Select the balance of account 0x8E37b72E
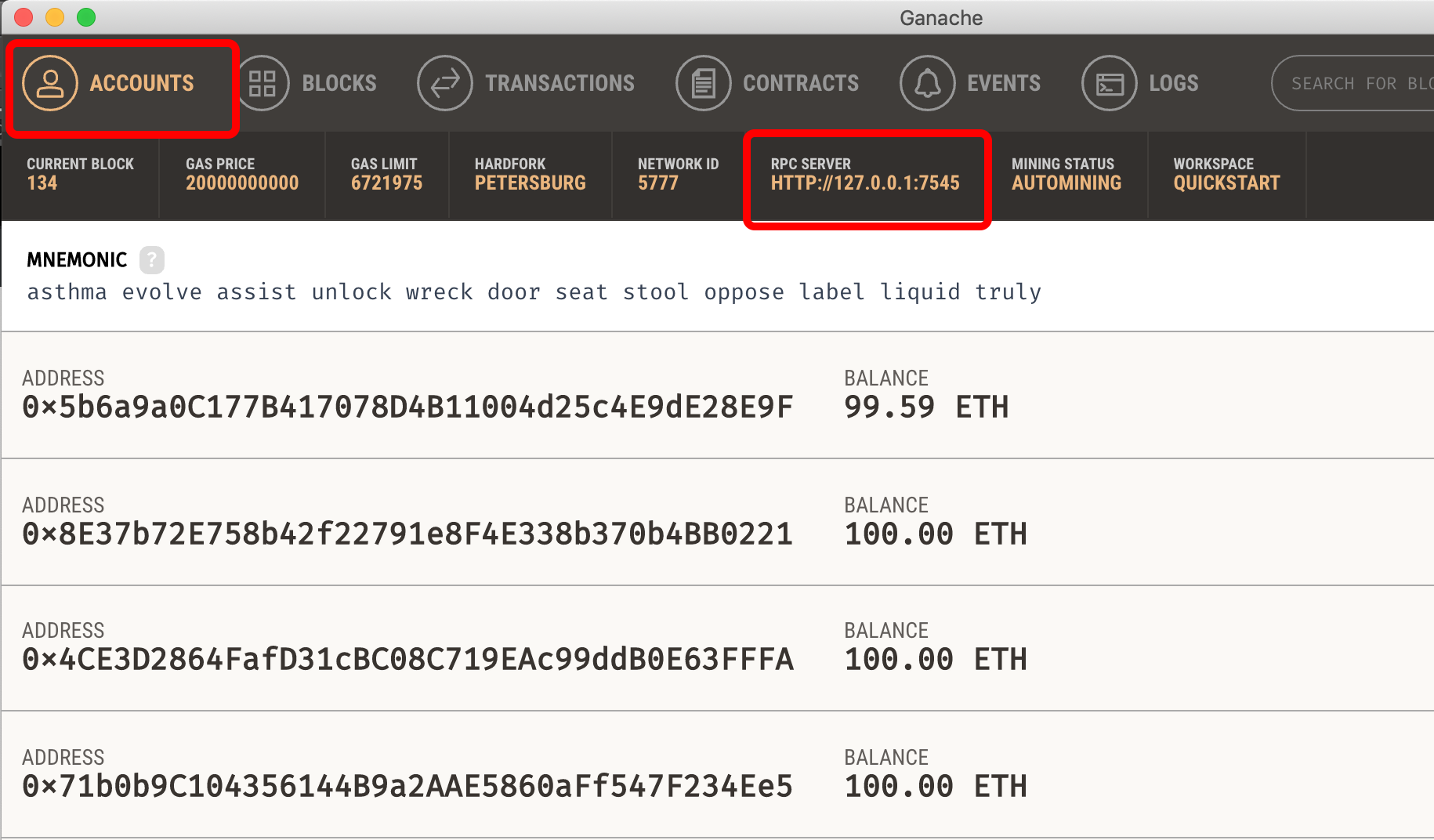 click(x=936, y=534)
